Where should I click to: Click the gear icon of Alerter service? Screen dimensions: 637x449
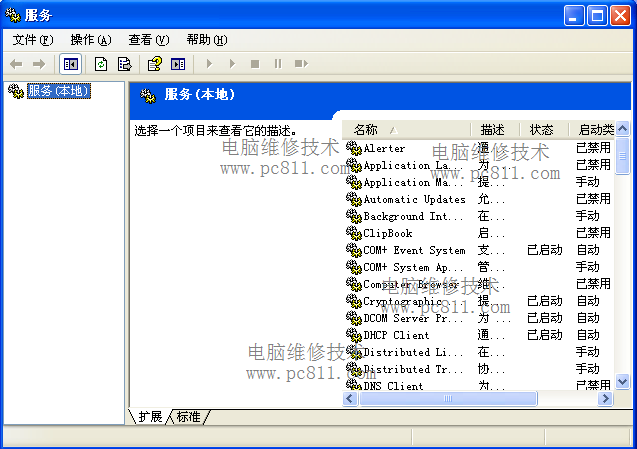pyautogui.click(x=354, y=148)
